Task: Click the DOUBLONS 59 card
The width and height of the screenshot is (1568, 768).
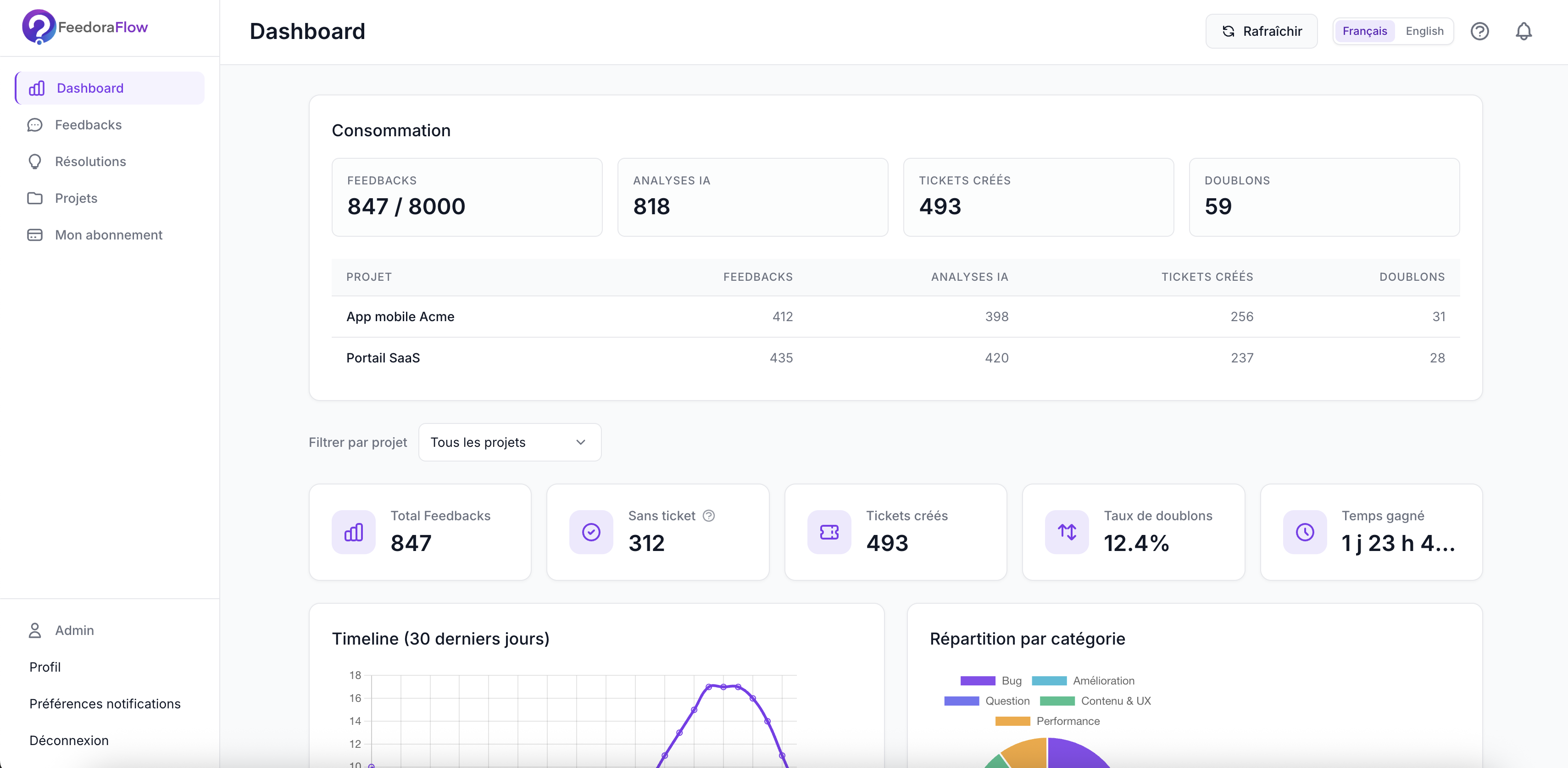Action: pos(1324,197)
